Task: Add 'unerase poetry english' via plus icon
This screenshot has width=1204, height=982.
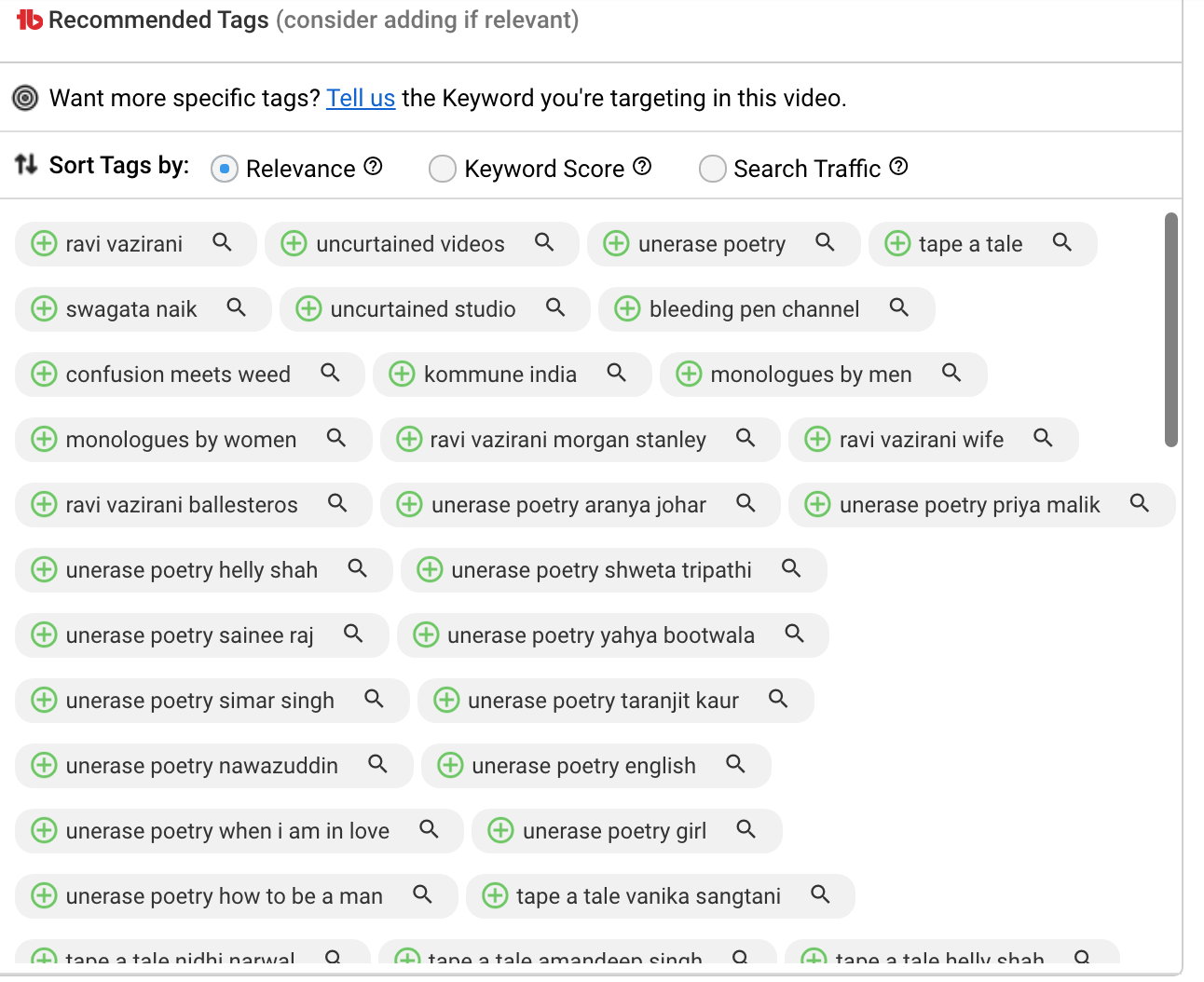Action: [x=450, y=765]
